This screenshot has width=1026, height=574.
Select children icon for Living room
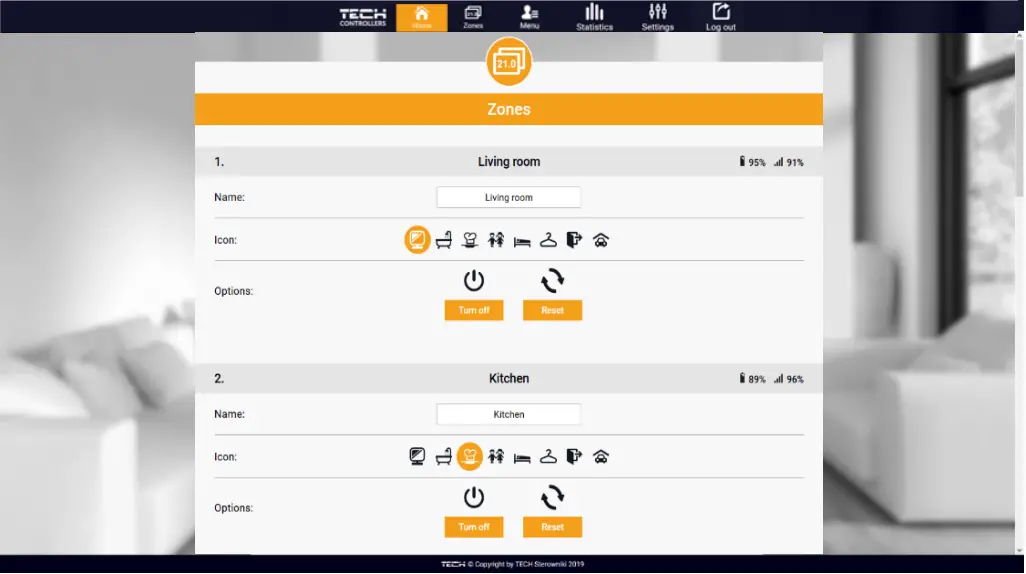496,240
